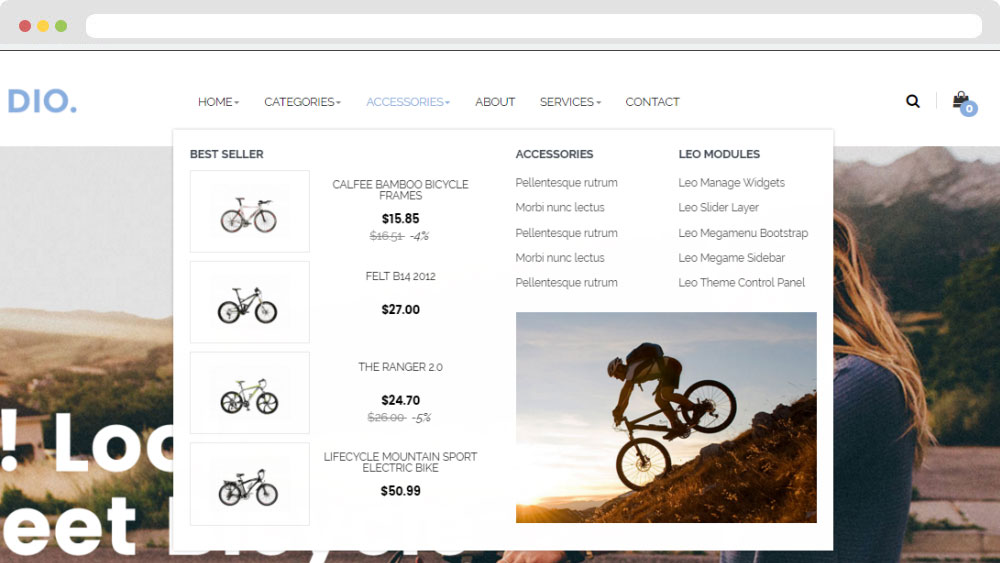Click THE RANGER 2.0 product title

click(x=401, y=367)
